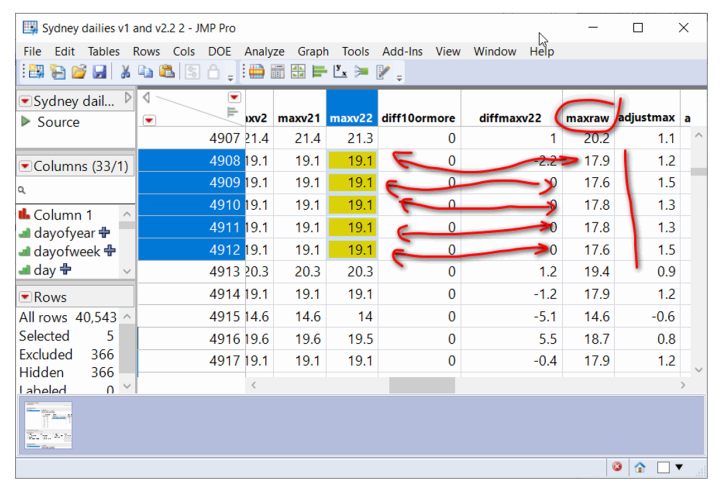This screenshot has height=491, width=720.
Task: Toggle the checkbox in the bottom status bar
Action: (663, 467)
